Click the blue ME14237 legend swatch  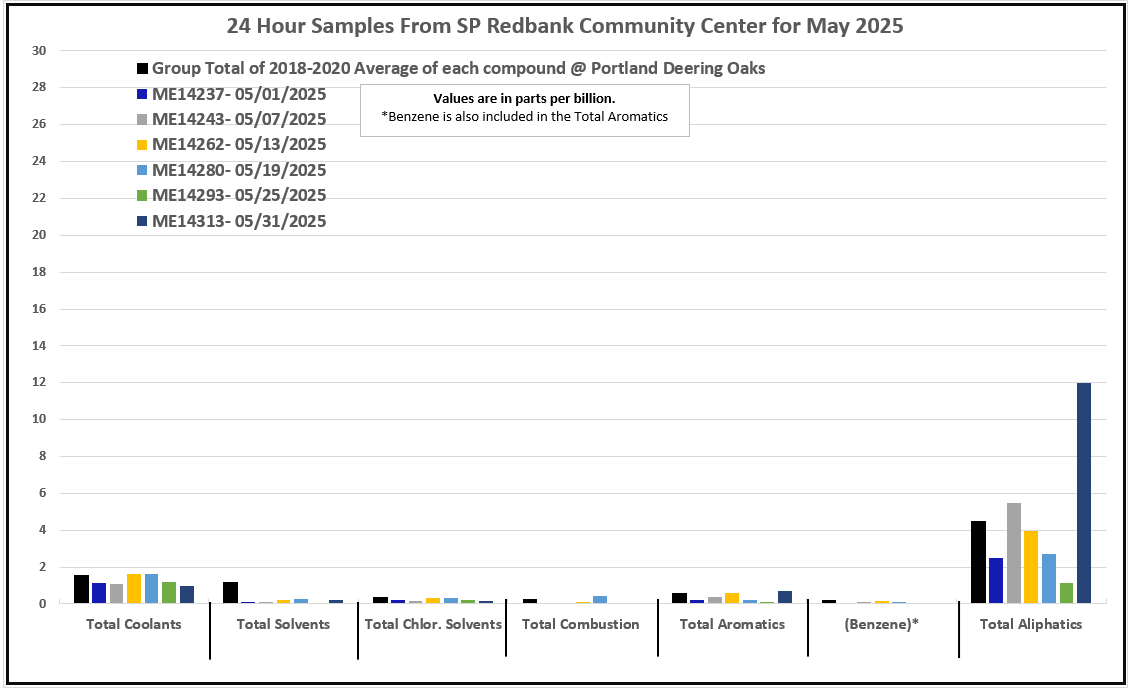click(x=143, y=95)
